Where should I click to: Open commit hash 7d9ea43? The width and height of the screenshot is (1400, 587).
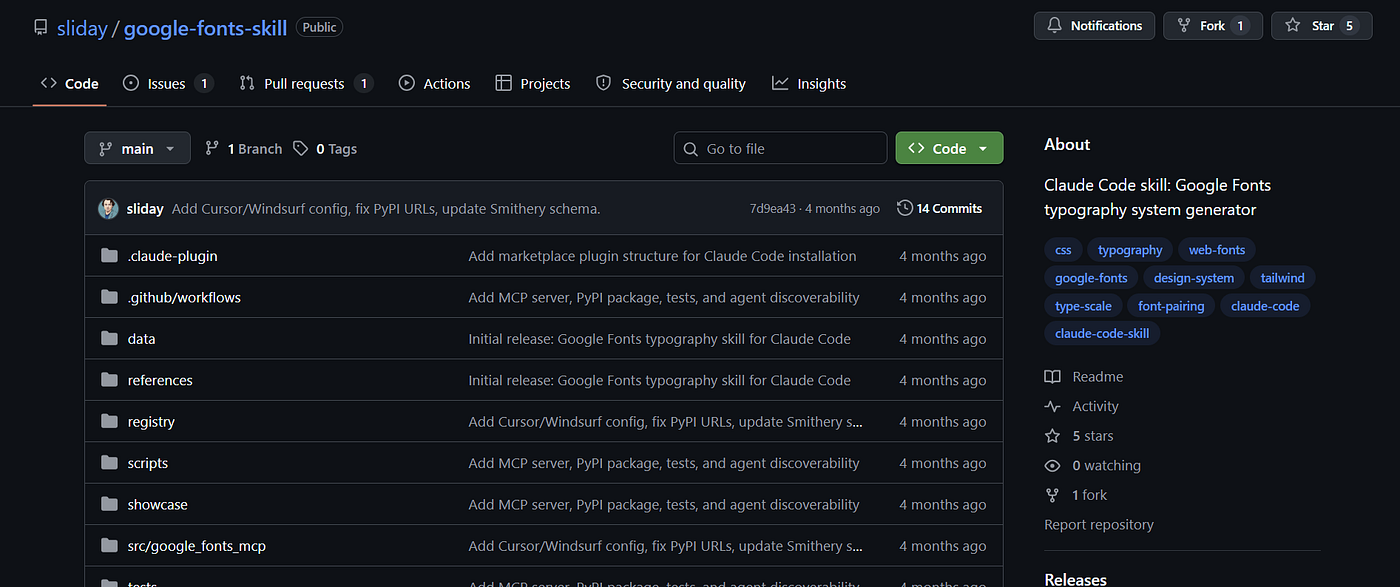pyautogui.click(x=772, y=209)
